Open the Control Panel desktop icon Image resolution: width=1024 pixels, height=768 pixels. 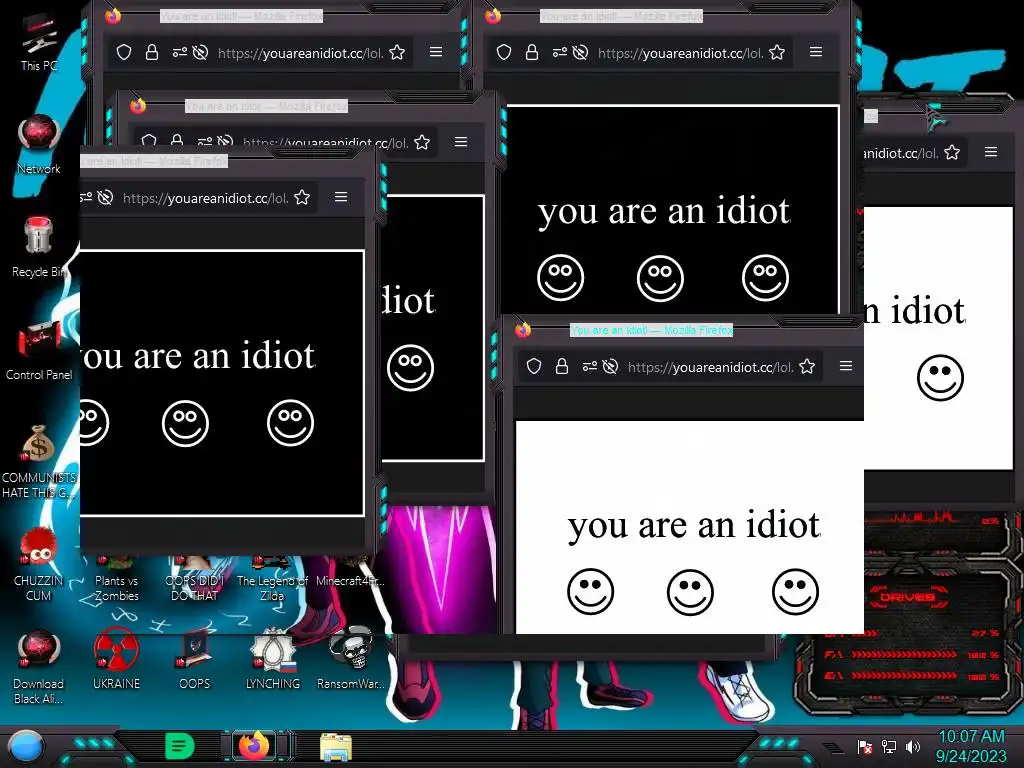point(39,349)
